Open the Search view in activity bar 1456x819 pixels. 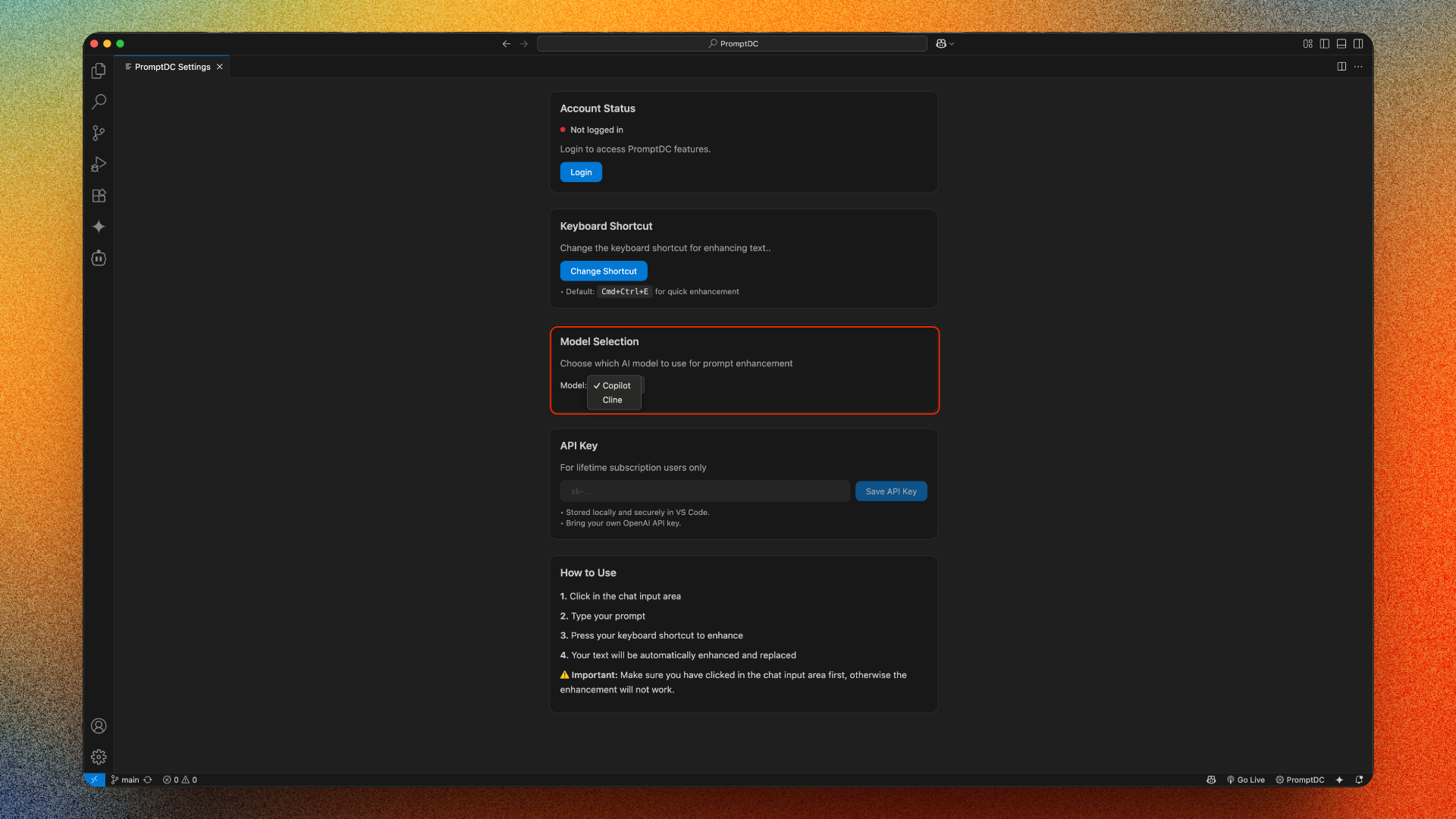point(99,102)
